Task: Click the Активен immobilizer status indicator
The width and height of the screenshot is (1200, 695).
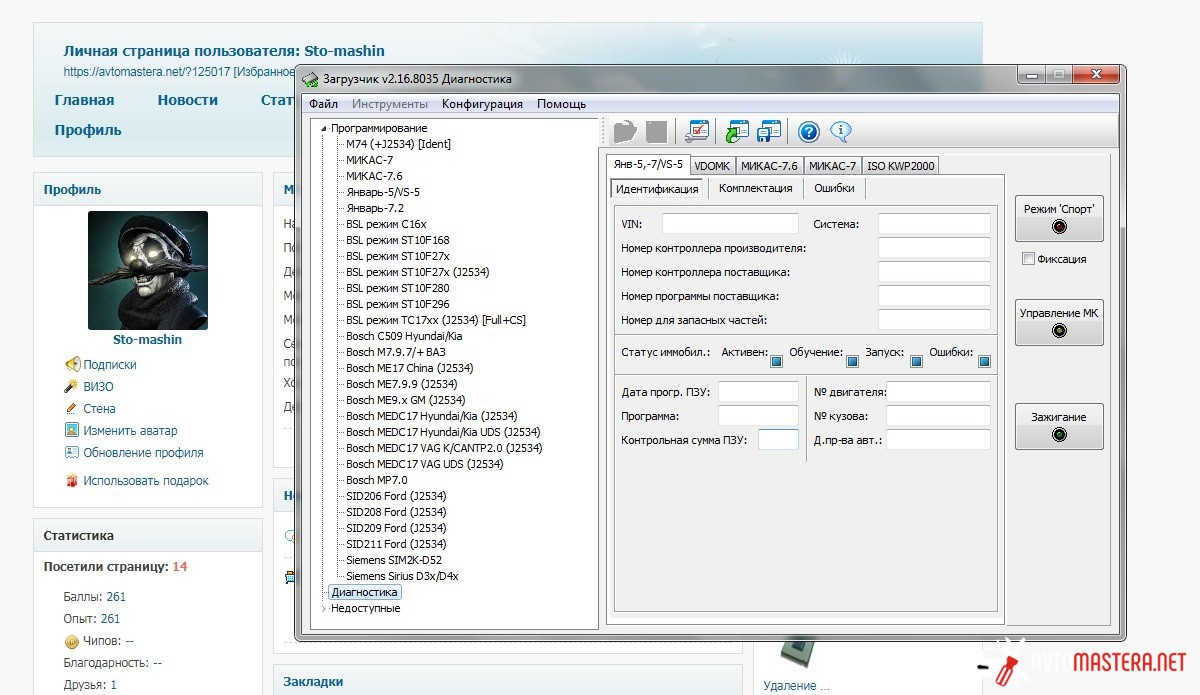Action: pos(776,362)
